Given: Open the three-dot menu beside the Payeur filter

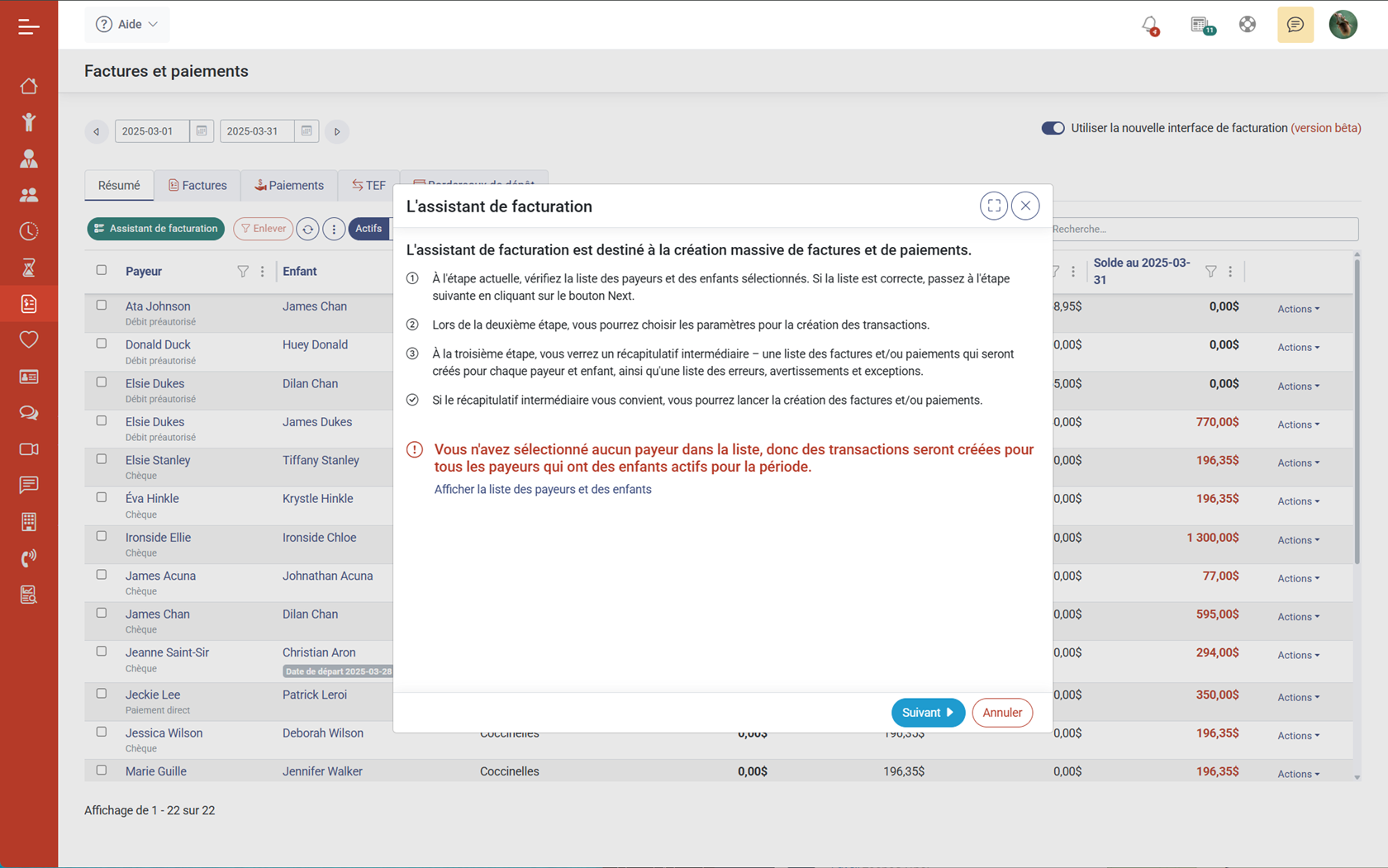Looking at the screenshot, I should (262, 271).
